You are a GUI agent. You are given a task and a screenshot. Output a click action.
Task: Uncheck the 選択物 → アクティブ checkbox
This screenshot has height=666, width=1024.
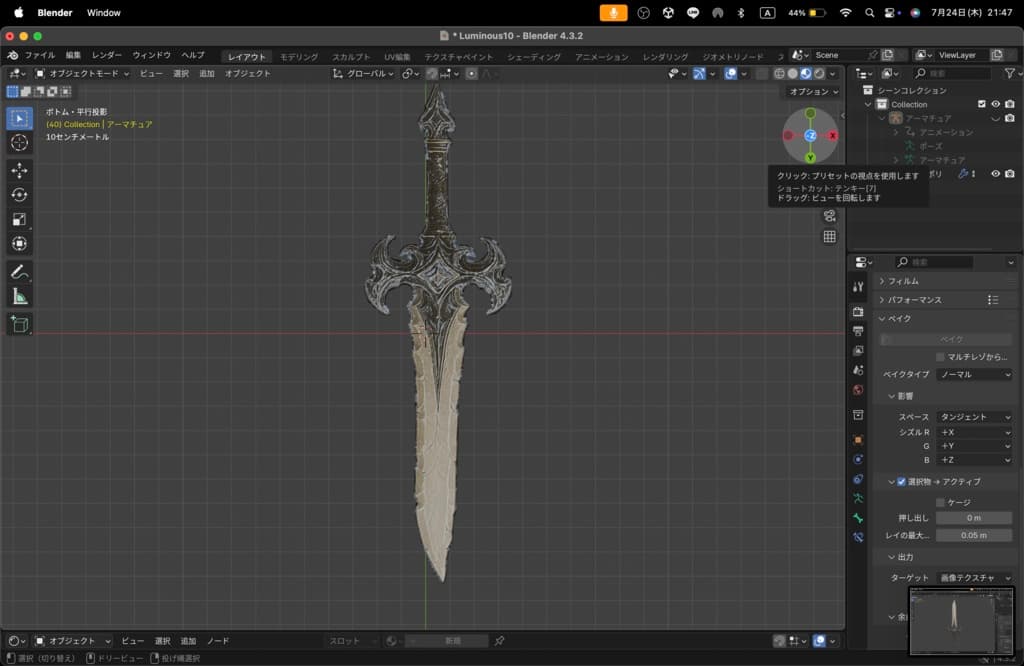pos(901,481)
